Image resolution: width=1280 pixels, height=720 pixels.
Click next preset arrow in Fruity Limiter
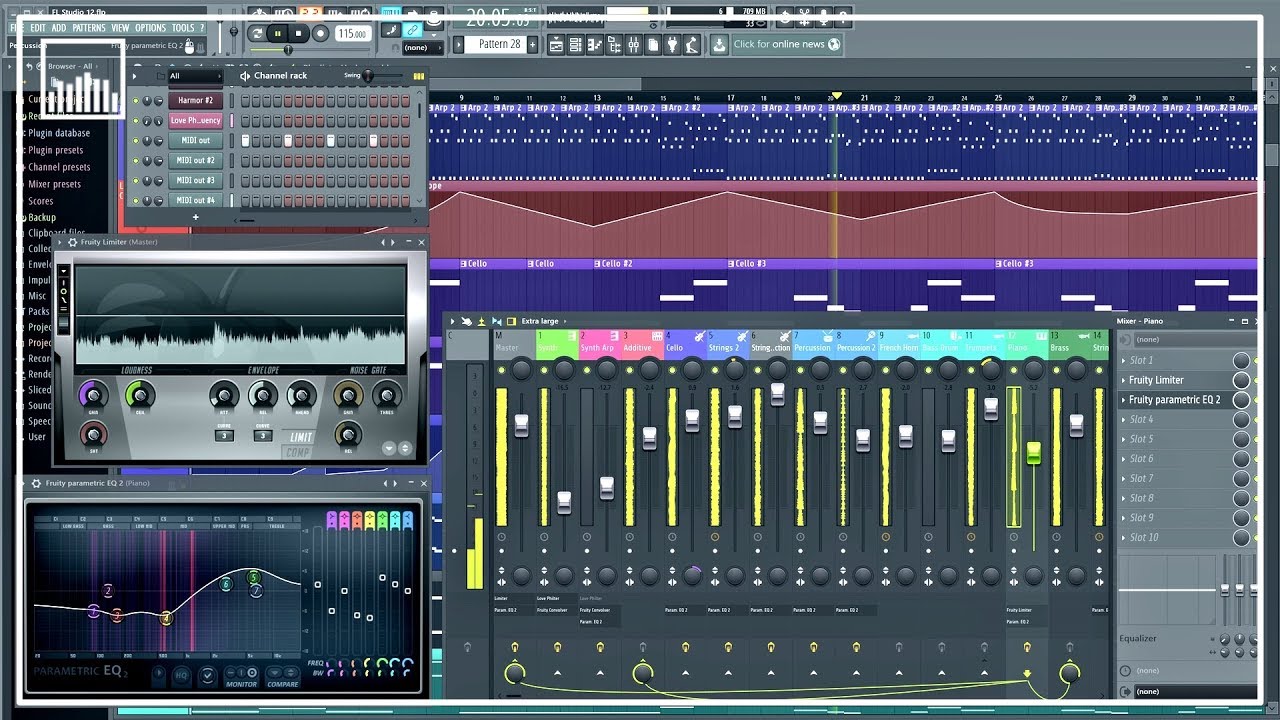393,242
